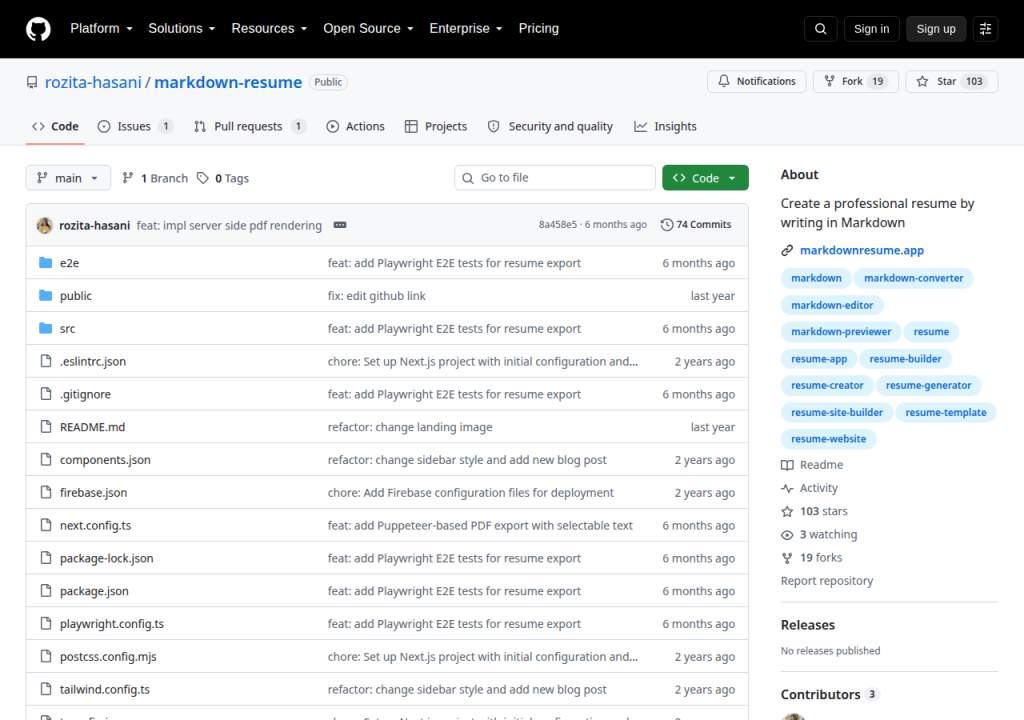1024x720 pixels.
Task: Open the Solutions dropdown menu
Action: tap(182, 29)
